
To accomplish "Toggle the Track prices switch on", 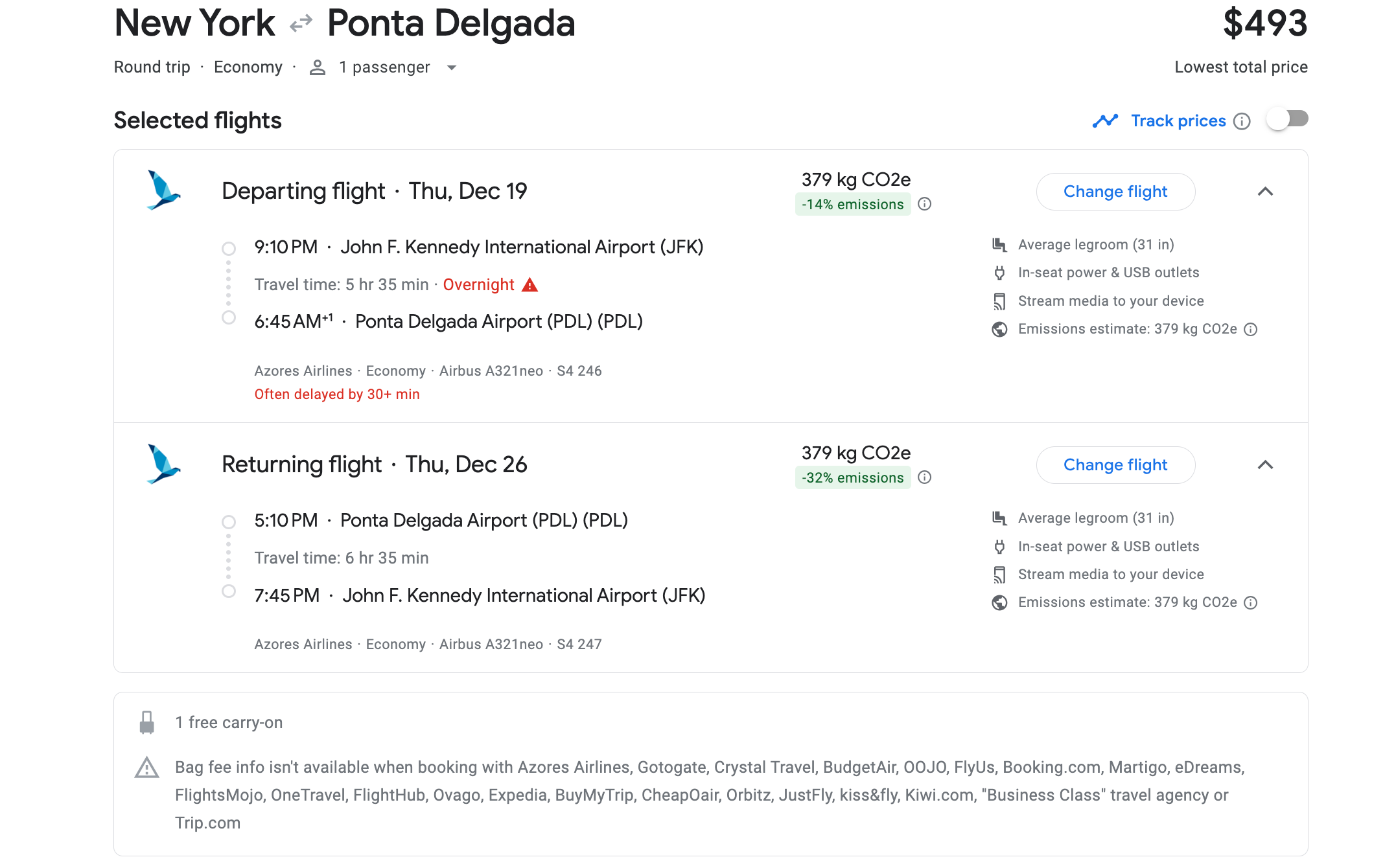I will 1287,120.
